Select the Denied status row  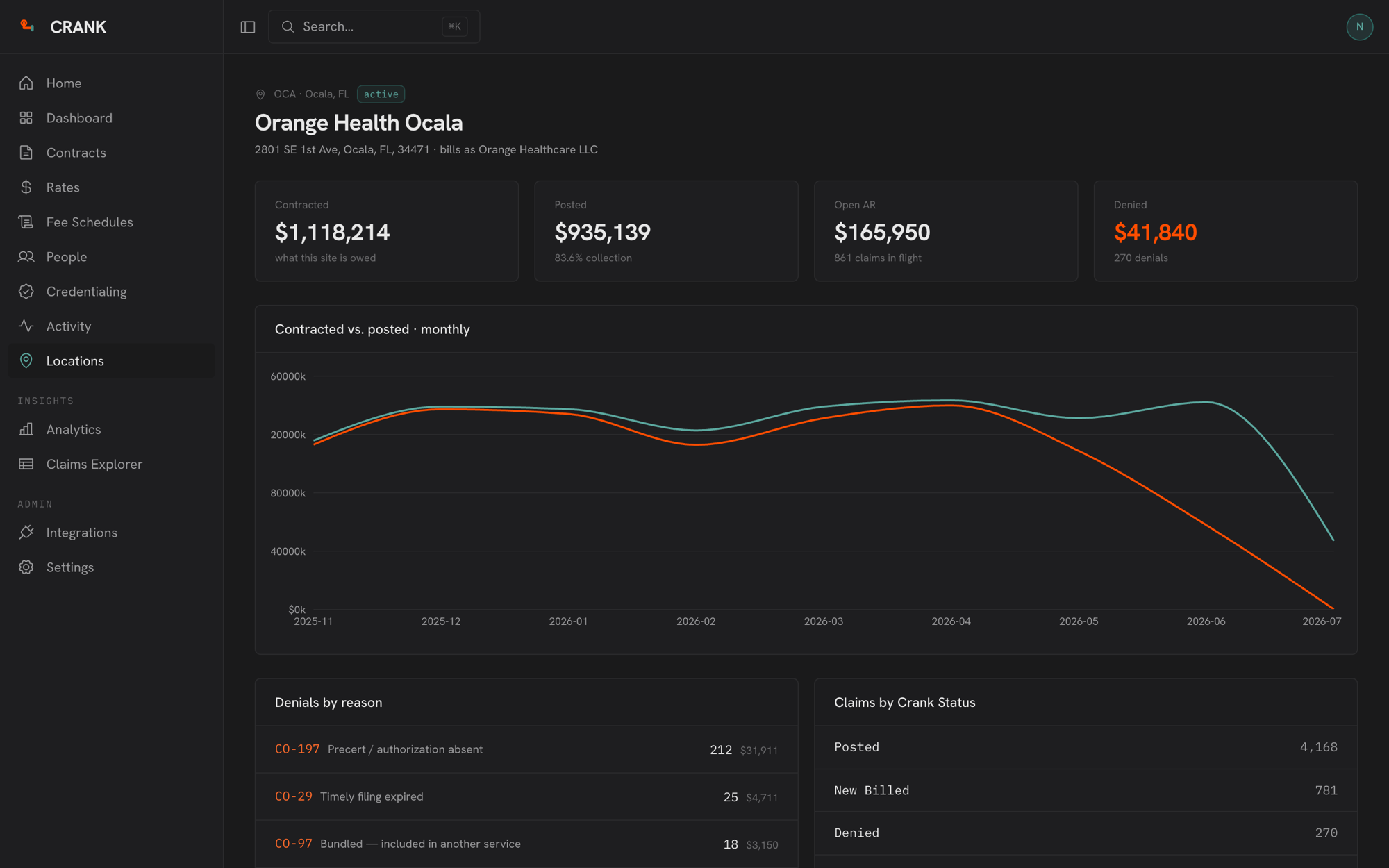pos(1086,833)
